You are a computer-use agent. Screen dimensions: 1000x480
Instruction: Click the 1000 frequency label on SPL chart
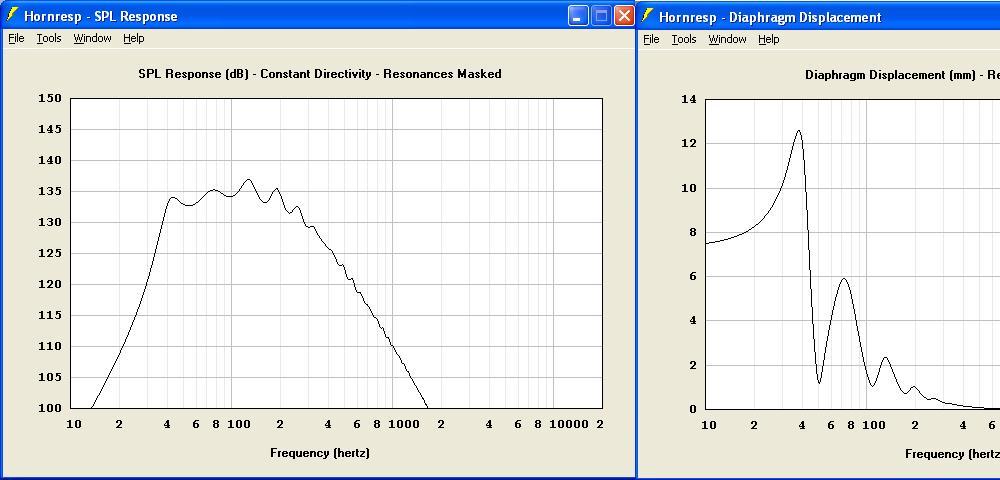(402, 424)
